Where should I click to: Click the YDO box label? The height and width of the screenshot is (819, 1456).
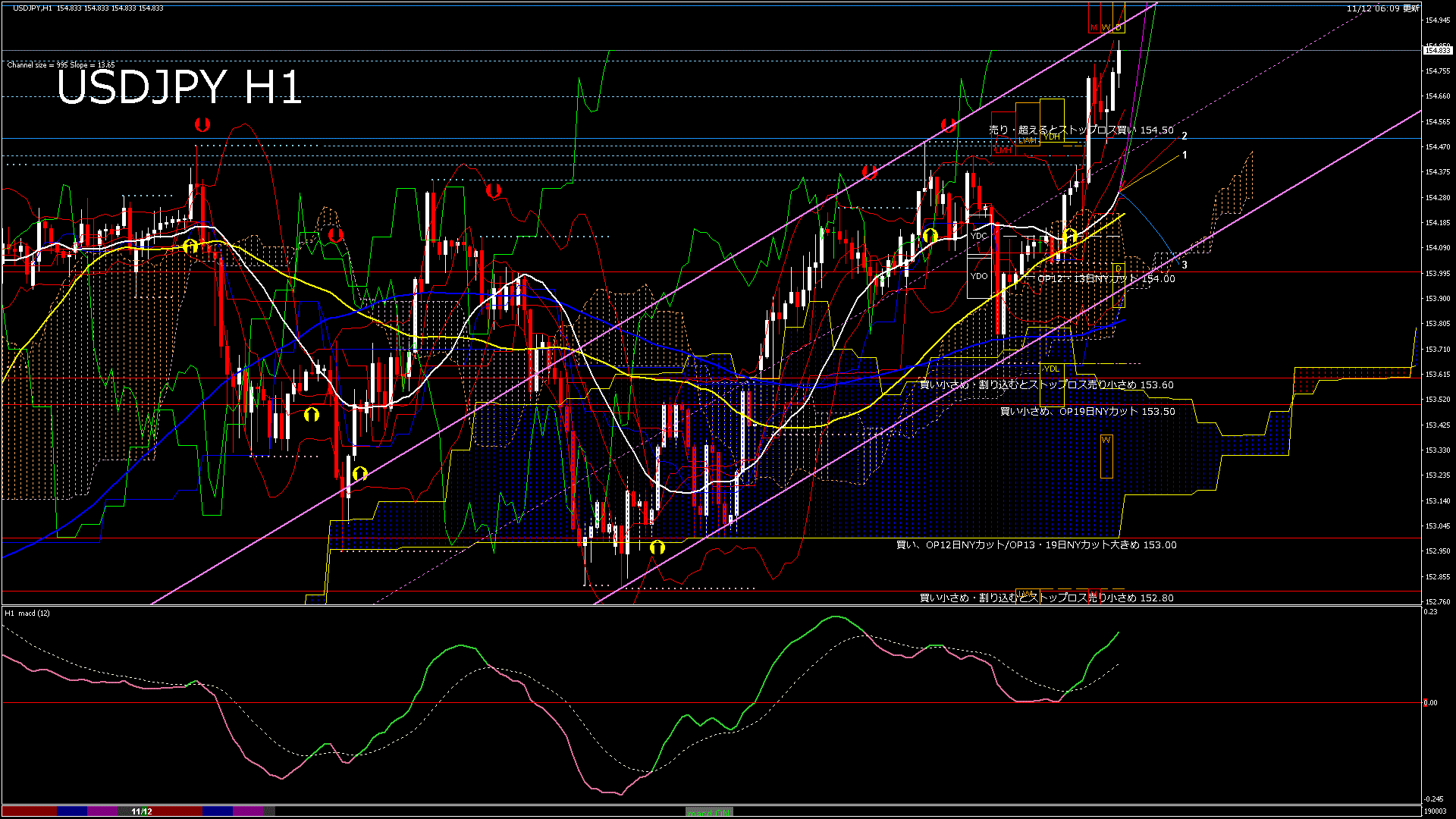click(x=978, y=276)
